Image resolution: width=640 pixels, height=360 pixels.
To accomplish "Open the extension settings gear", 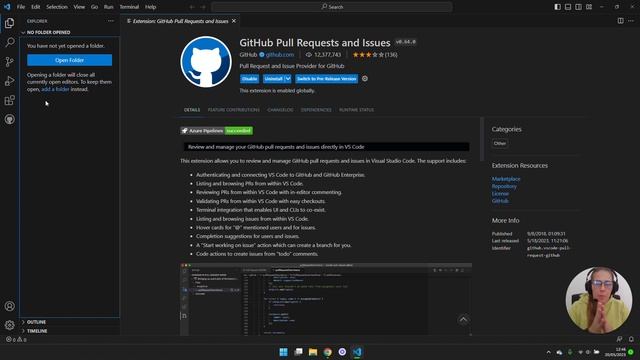I will 365,78.
